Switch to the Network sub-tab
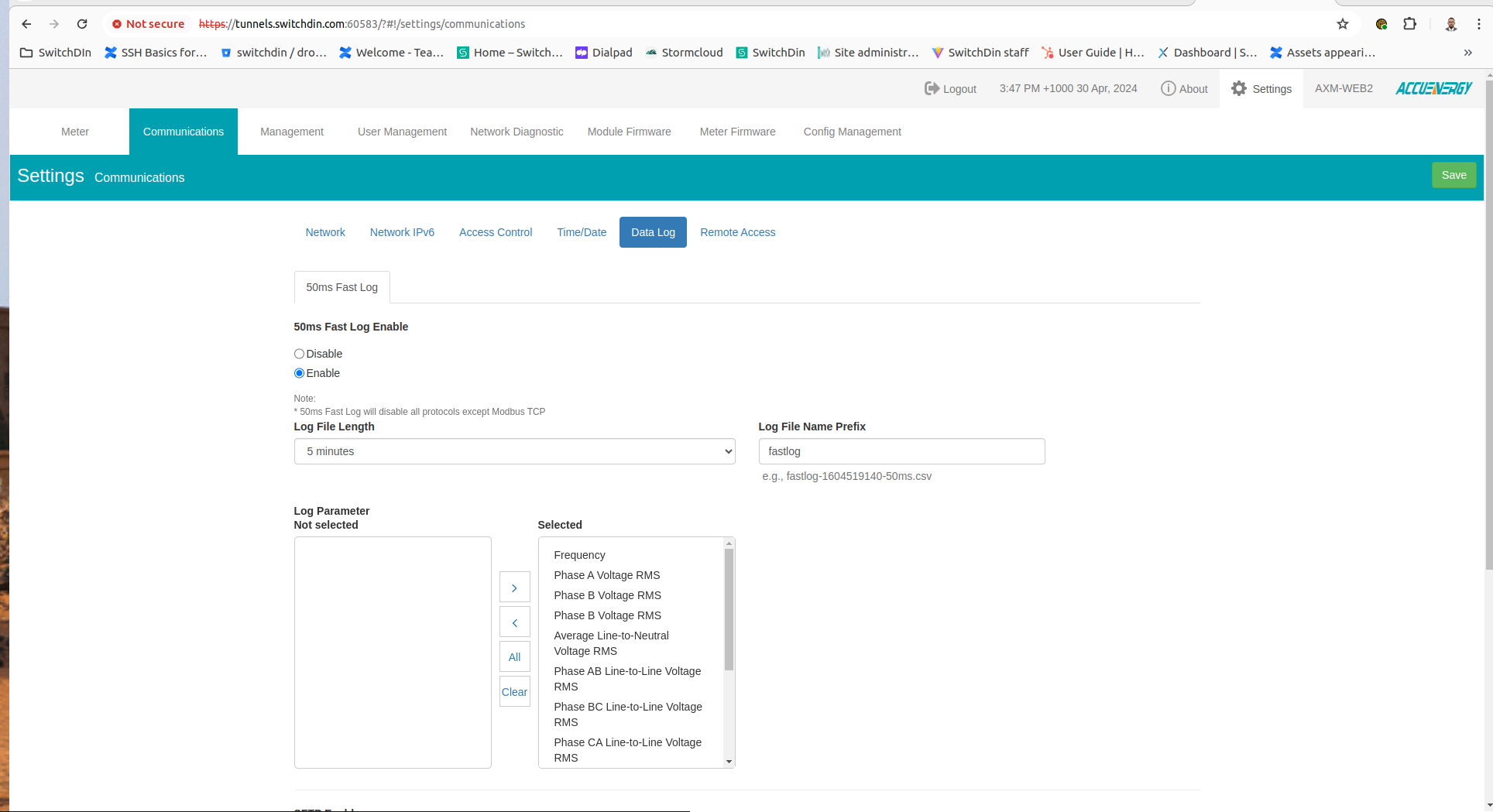This screenshot has width=1493, height=812. [325, 232]
